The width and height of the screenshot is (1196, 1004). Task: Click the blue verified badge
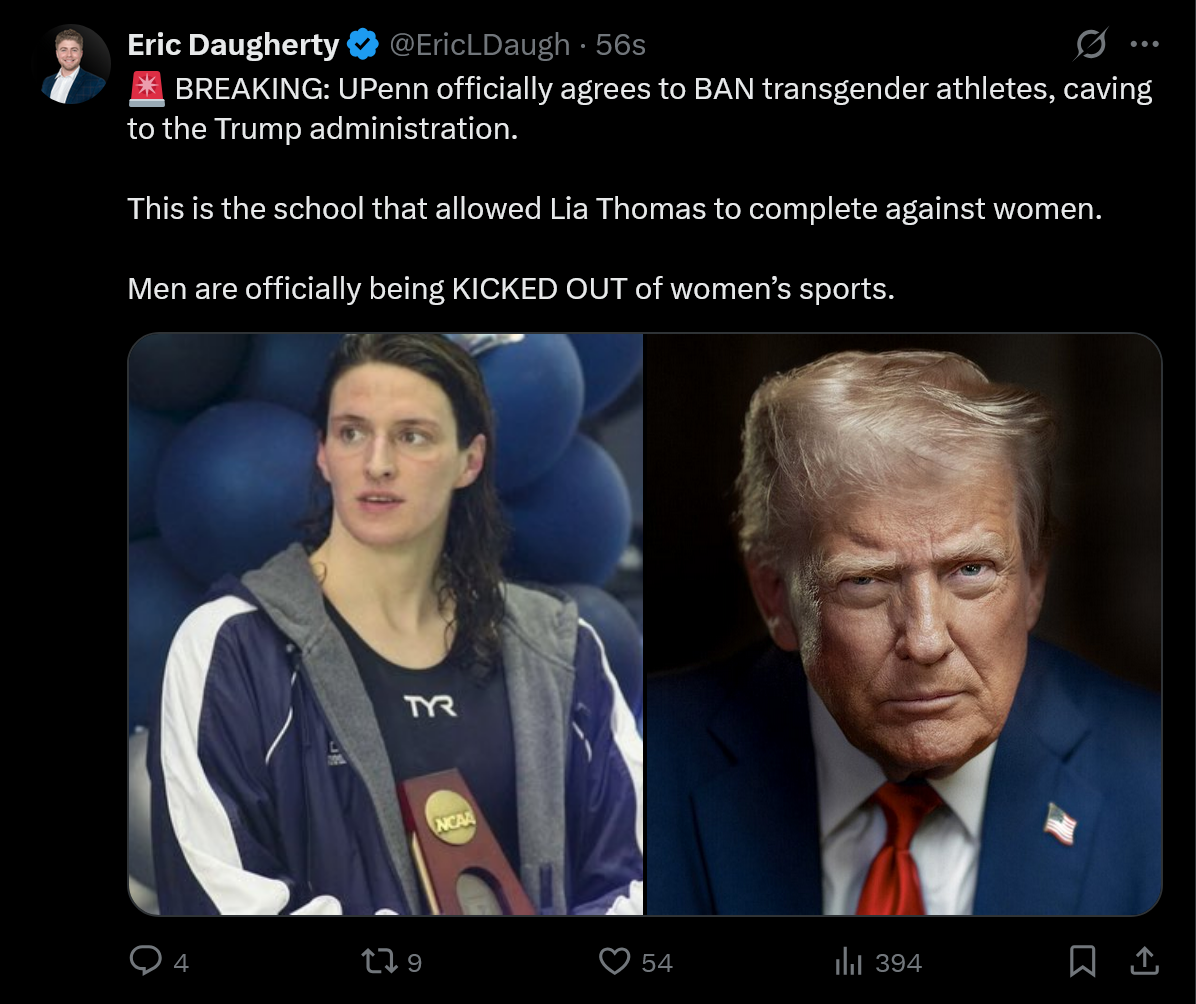363,44
